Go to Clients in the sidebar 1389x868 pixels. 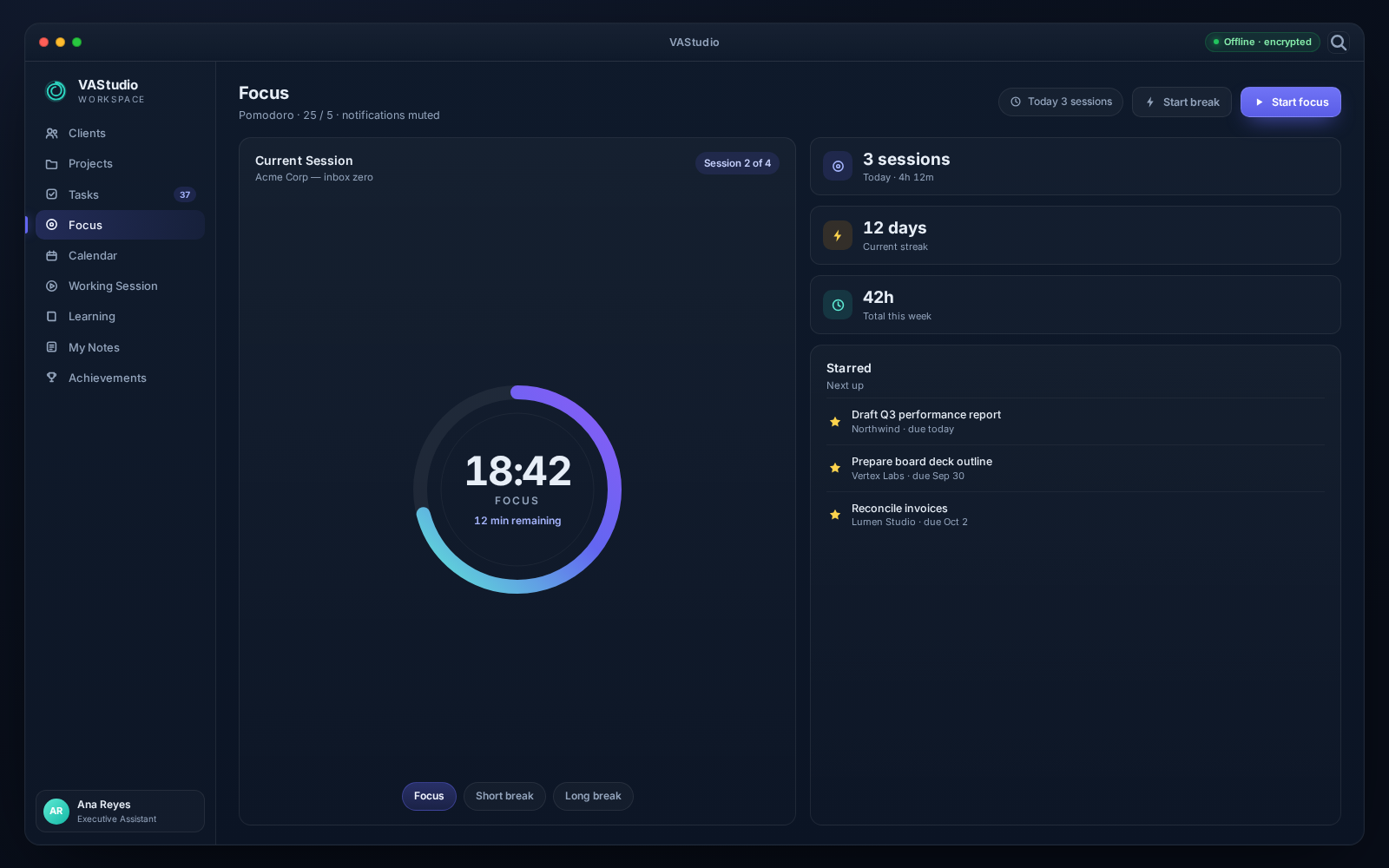[120, 134]
